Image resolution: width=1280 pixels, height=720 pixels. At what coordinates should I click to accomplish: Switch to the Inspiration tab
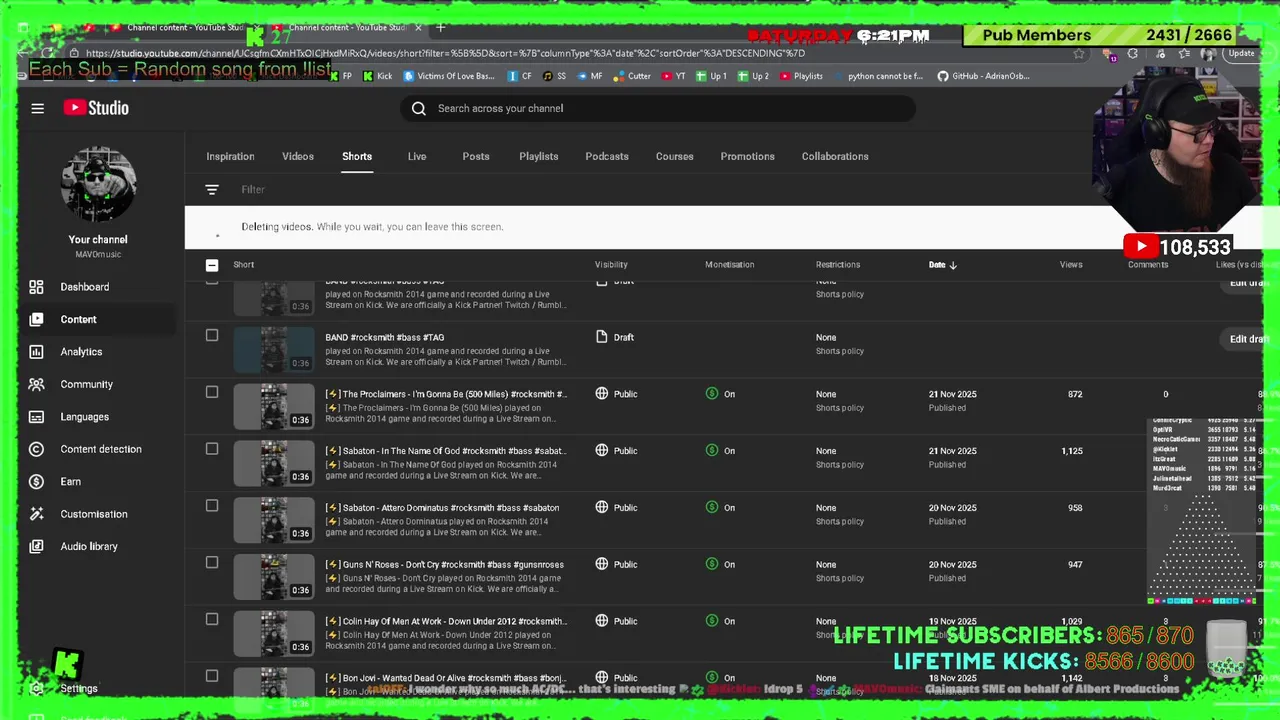[230, 156]
